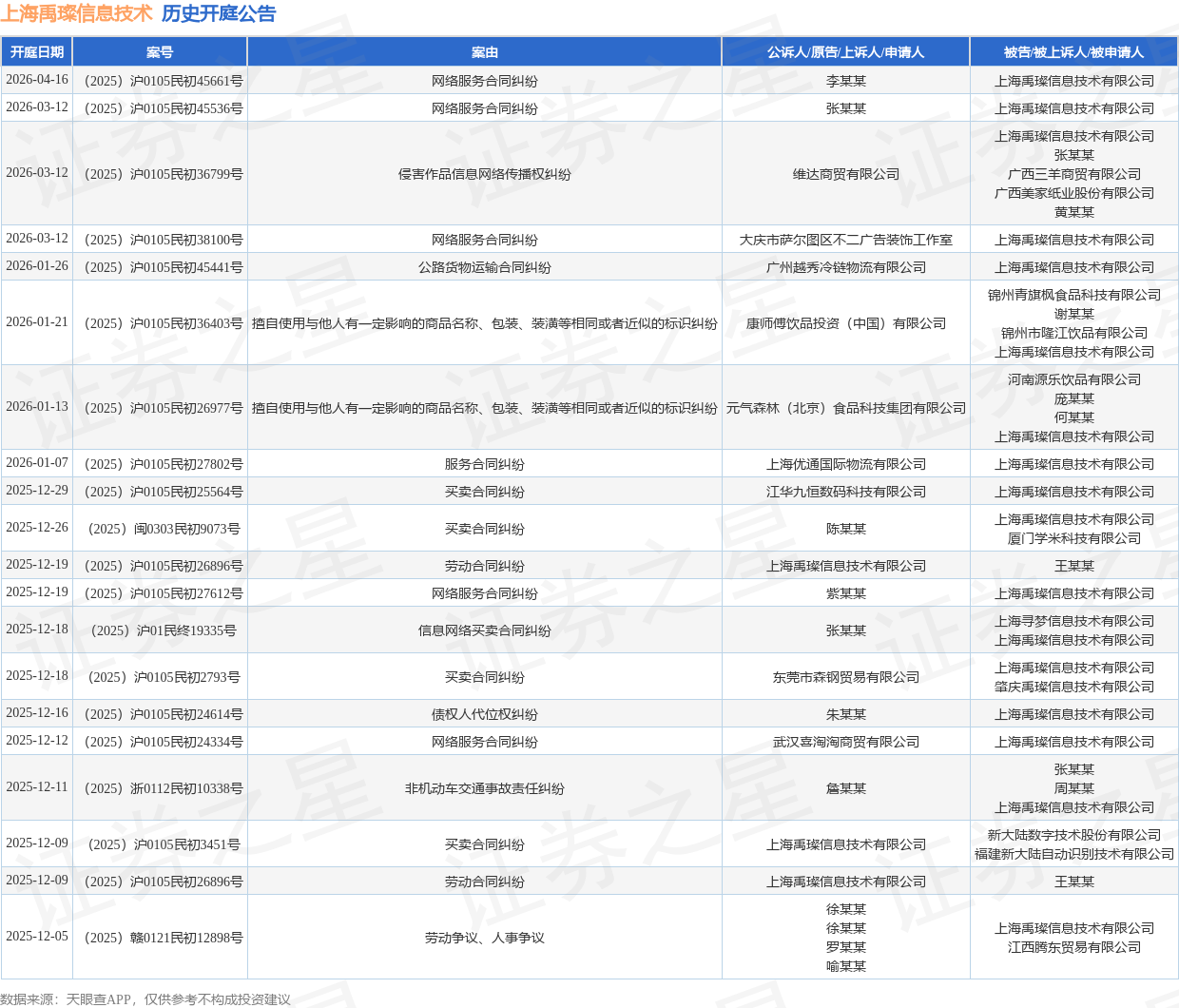
Task: Click defendant 广西美家纸业股份有限公司
Action: tap(1074, 194)
